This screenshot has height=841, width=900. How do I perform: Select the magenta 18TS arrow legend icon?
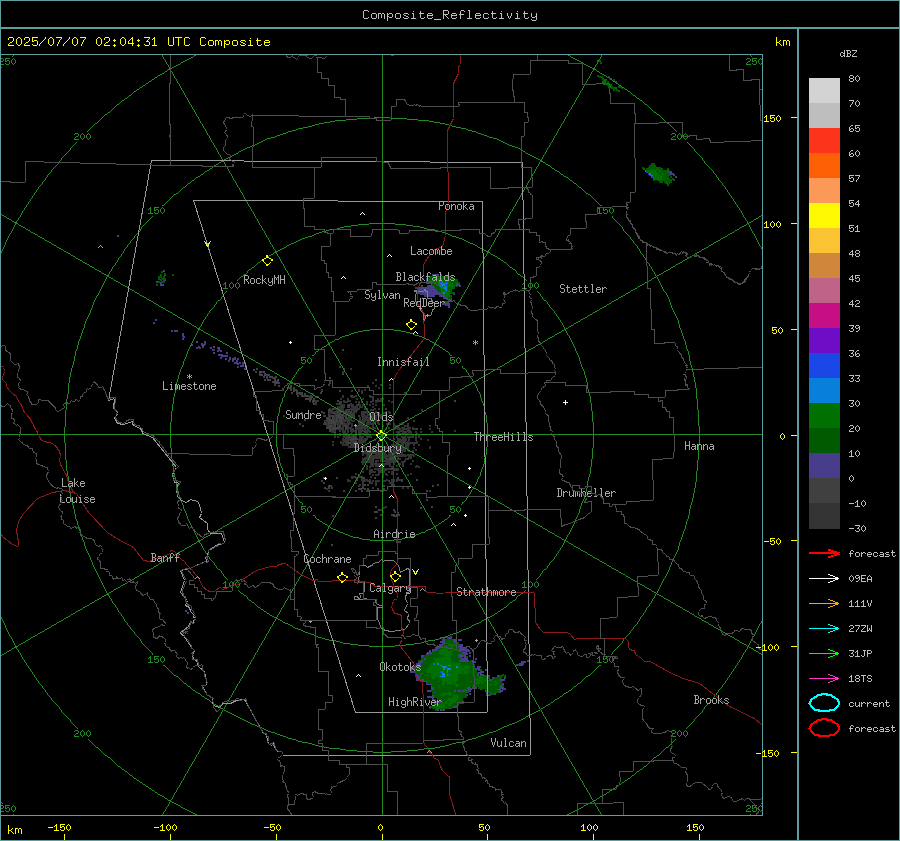(824, 679)
